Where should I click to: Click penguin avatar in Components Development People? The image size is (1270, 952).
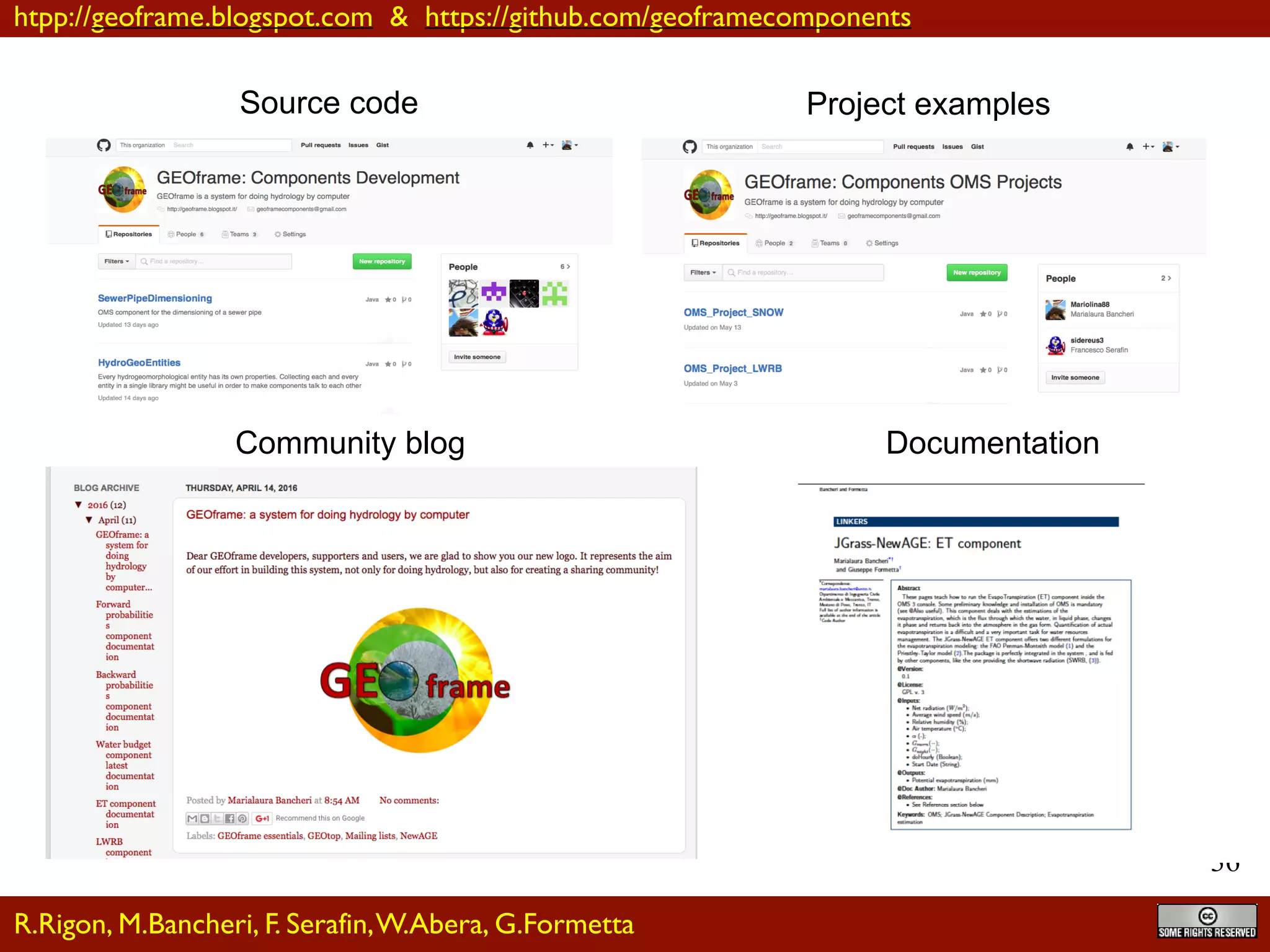[494, 322]
